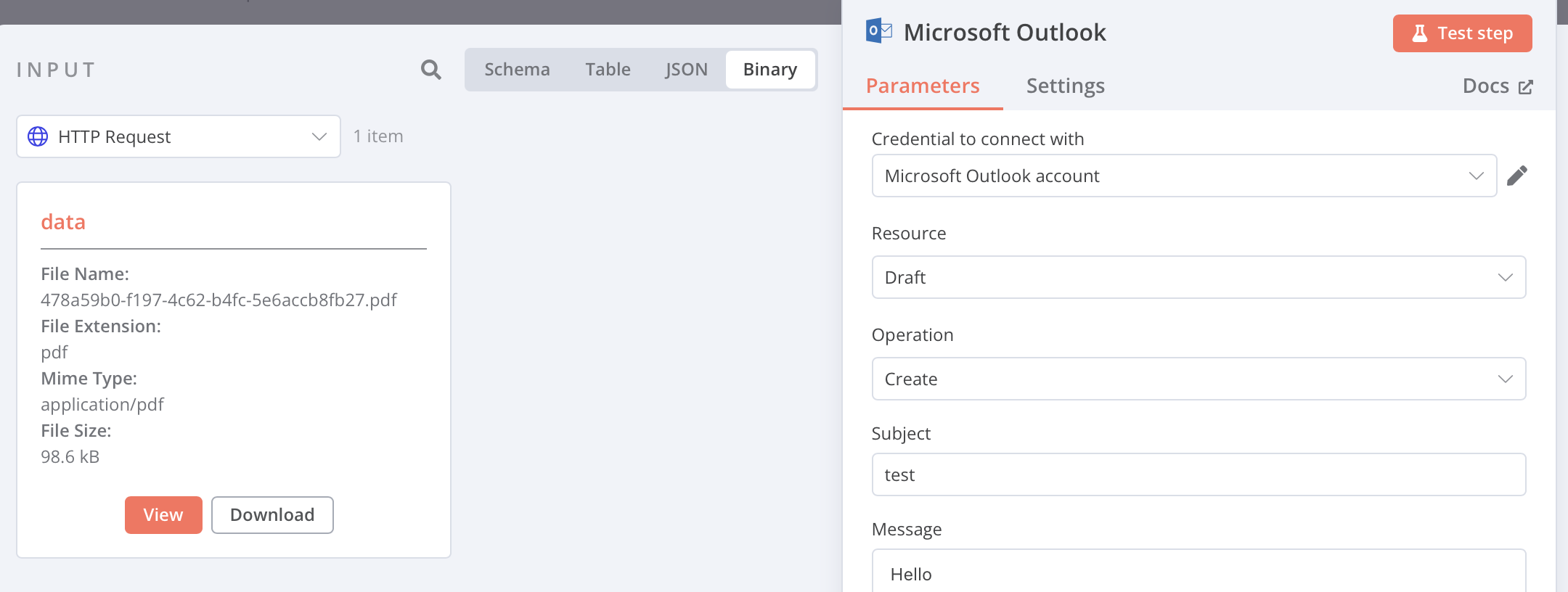Open the Settings tab

click(x=1065, y=86)
